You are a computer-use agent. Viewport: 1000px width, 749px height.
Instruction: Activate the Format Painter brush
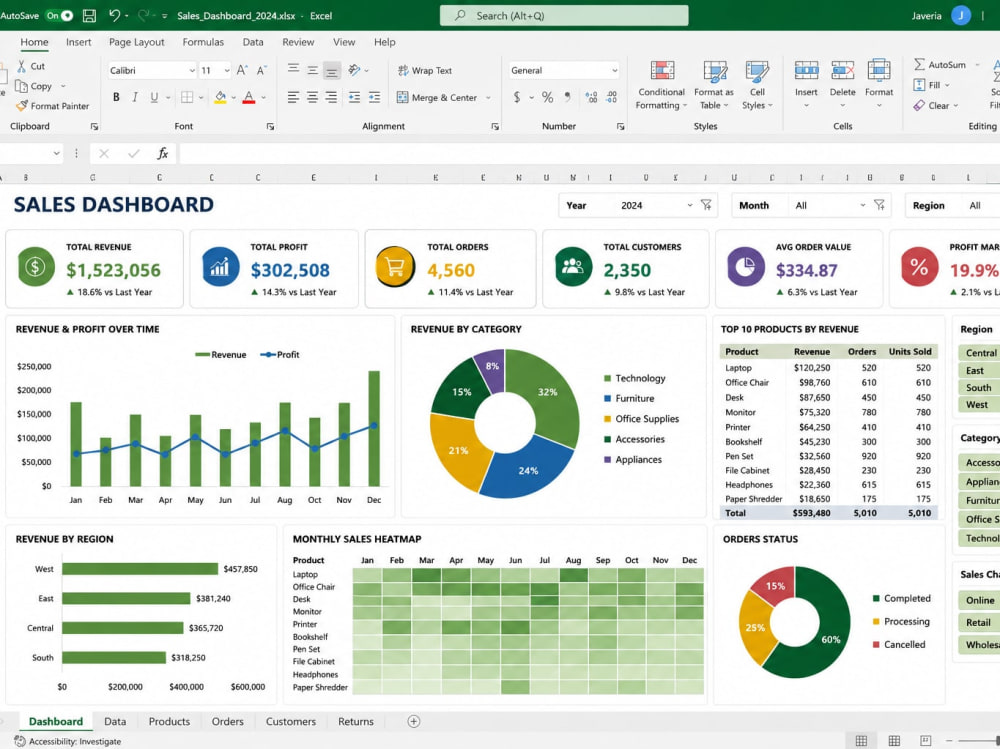(x=22, y=105)
